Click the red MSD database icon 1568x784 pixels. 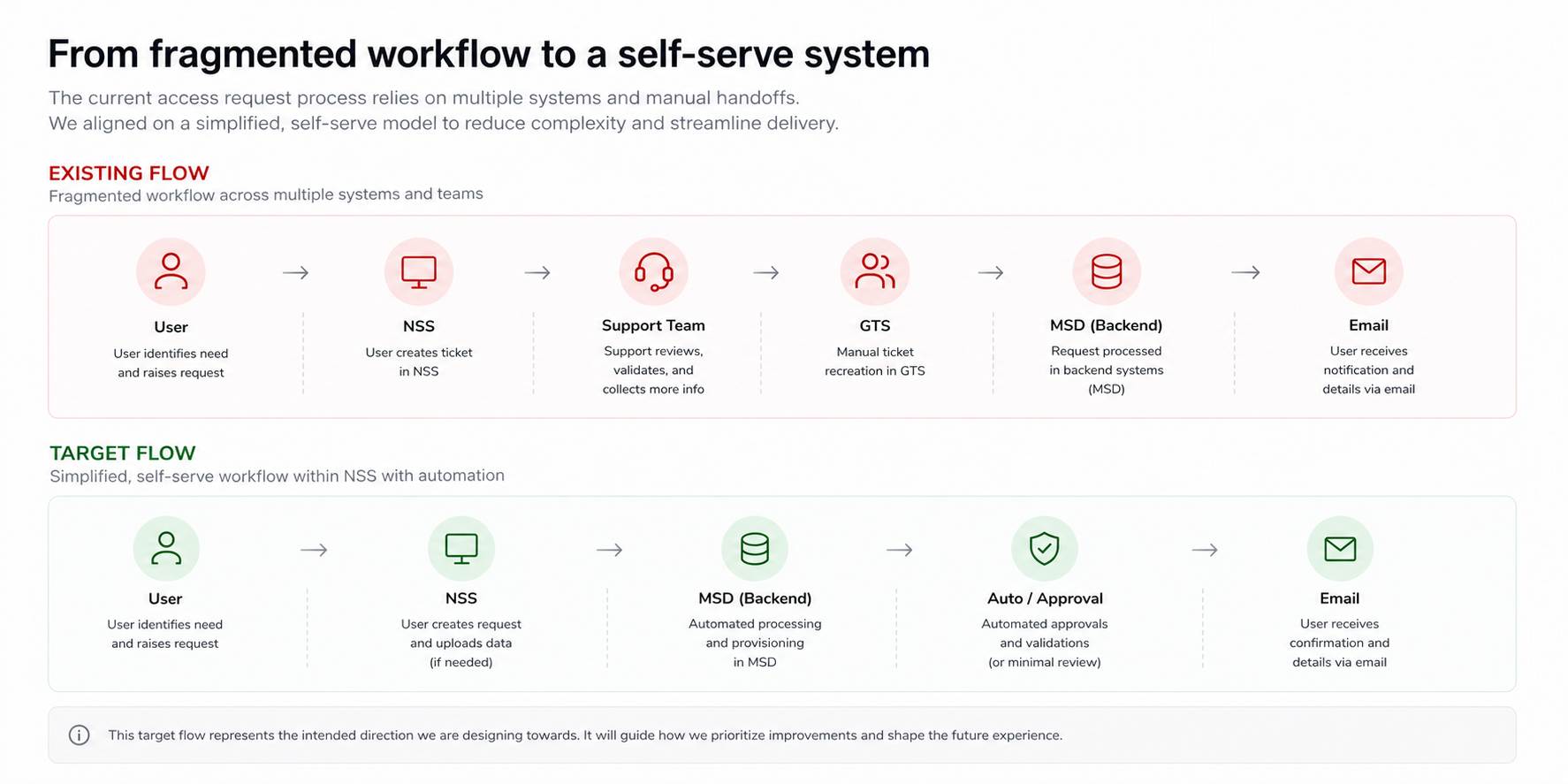click(x=1107, y=271)
